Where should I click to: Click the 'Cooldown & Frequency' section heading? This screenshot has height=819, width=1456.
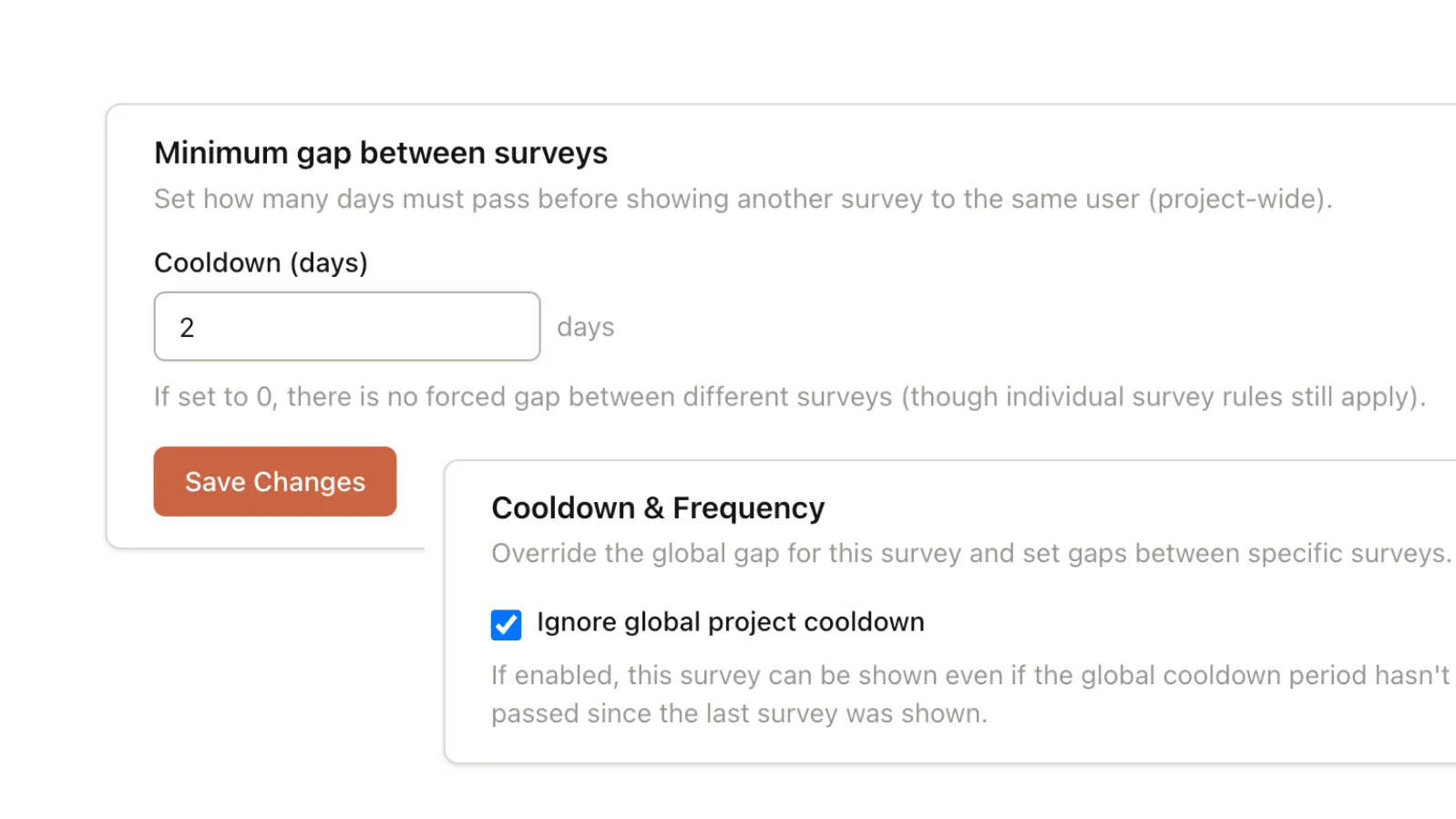pyautogui.click(x=657, y=507)
